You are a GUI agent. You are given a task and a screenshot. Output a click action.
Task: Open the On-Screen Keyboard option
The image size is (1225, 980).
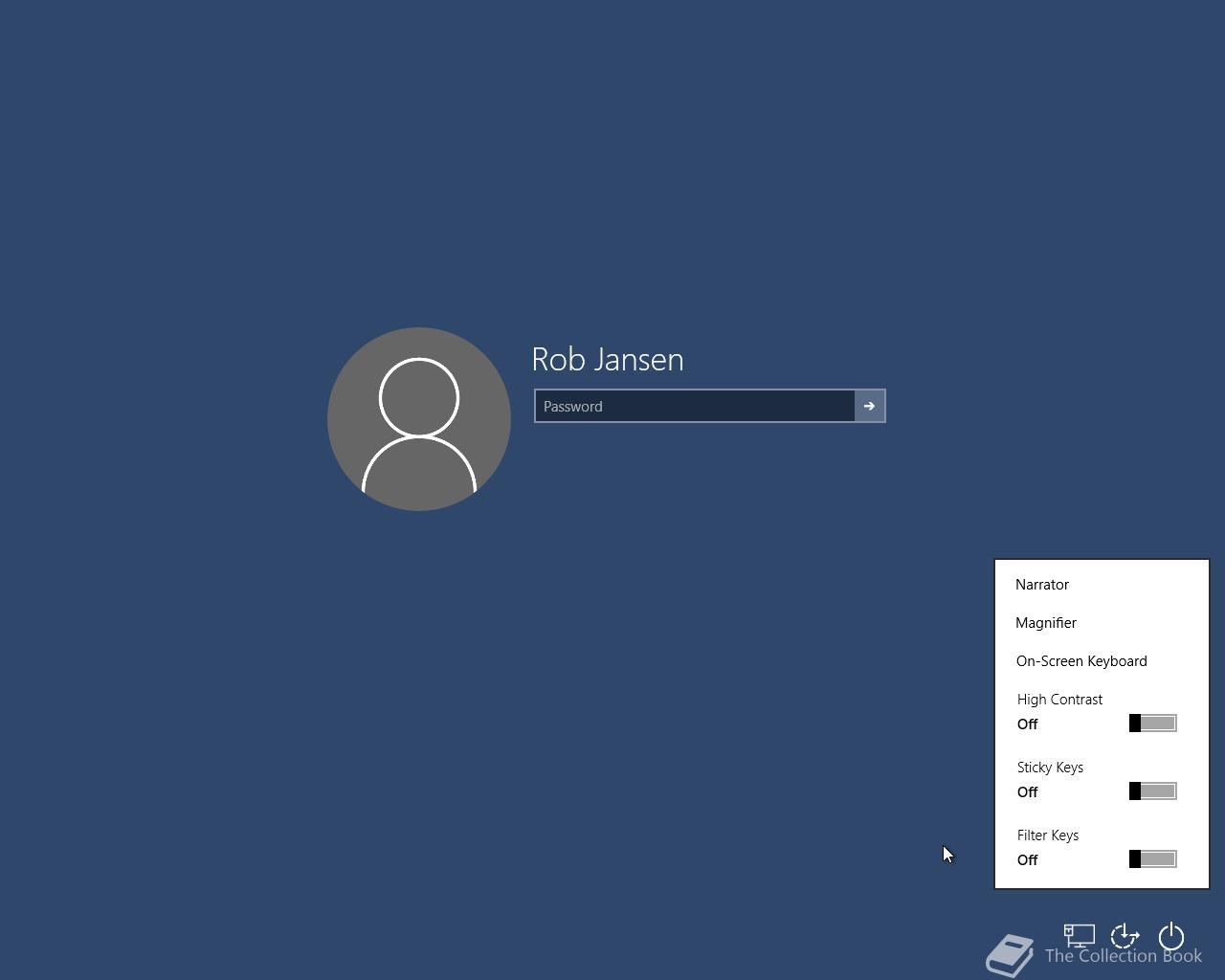[1081, 661]
